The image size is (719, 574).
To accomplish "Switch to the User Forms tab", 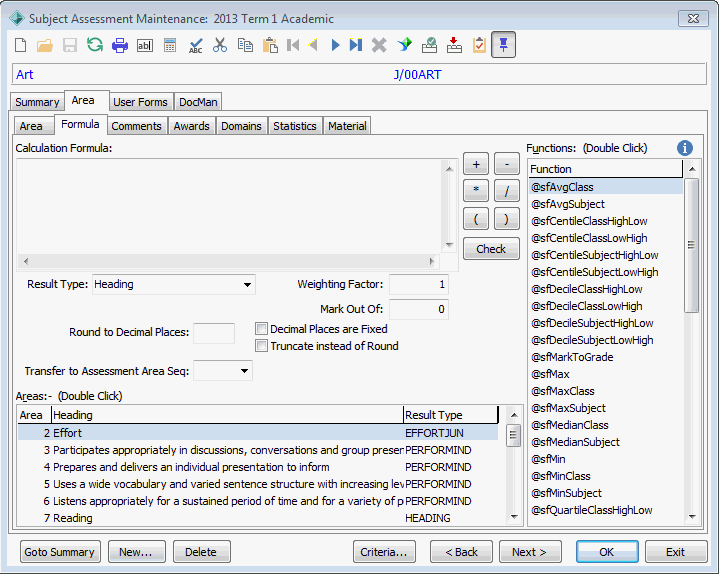I will 140,102.
